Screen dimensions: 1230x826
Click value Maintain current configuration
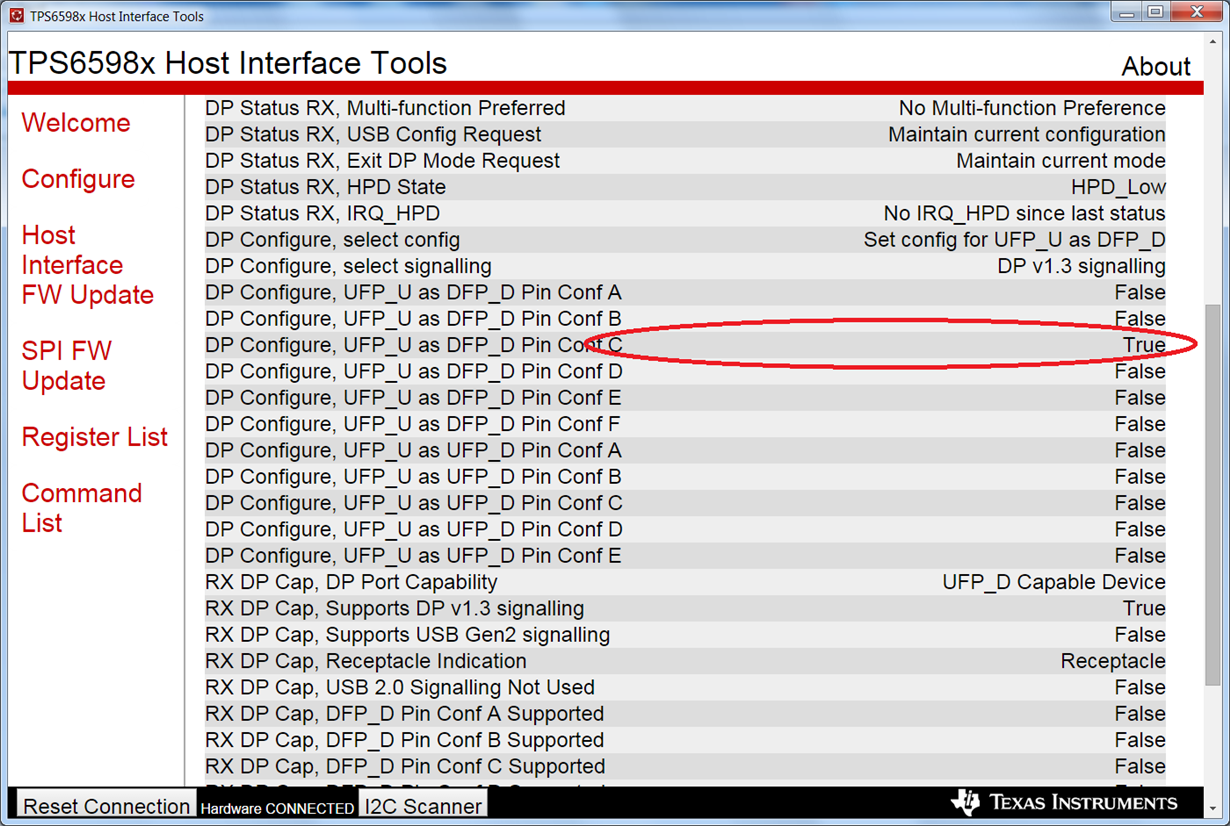coord(1027,134)
